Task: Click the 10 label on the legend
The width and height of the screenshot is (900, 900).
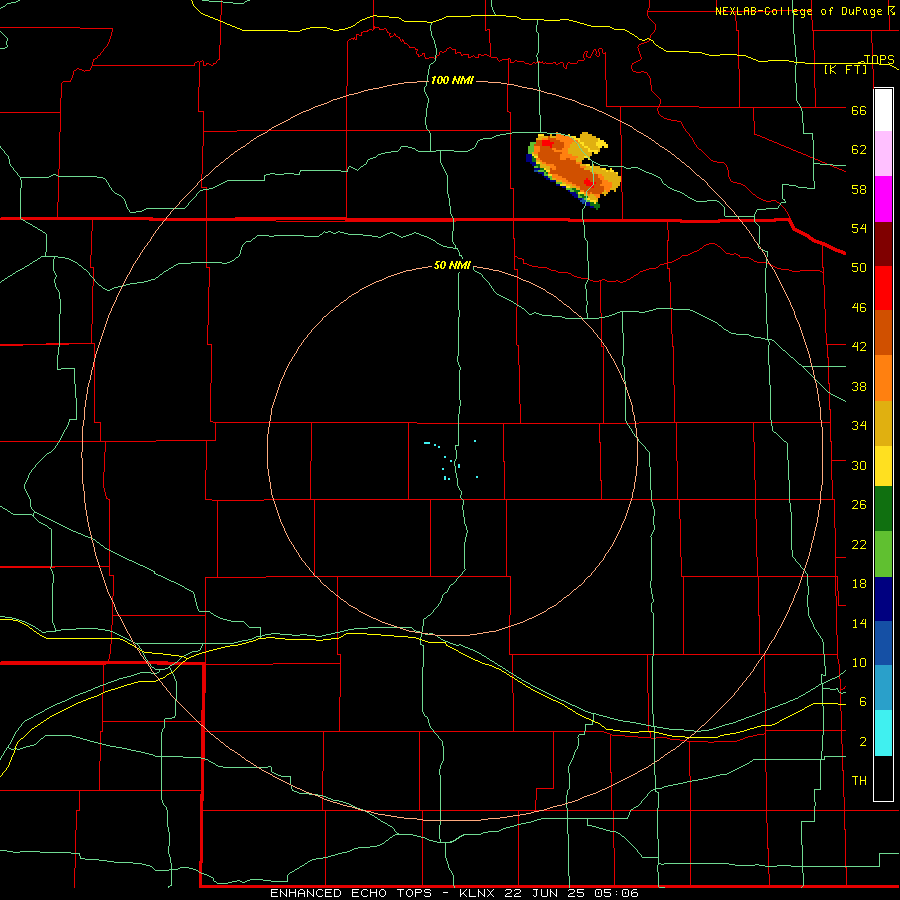Action: click(859, 662)
